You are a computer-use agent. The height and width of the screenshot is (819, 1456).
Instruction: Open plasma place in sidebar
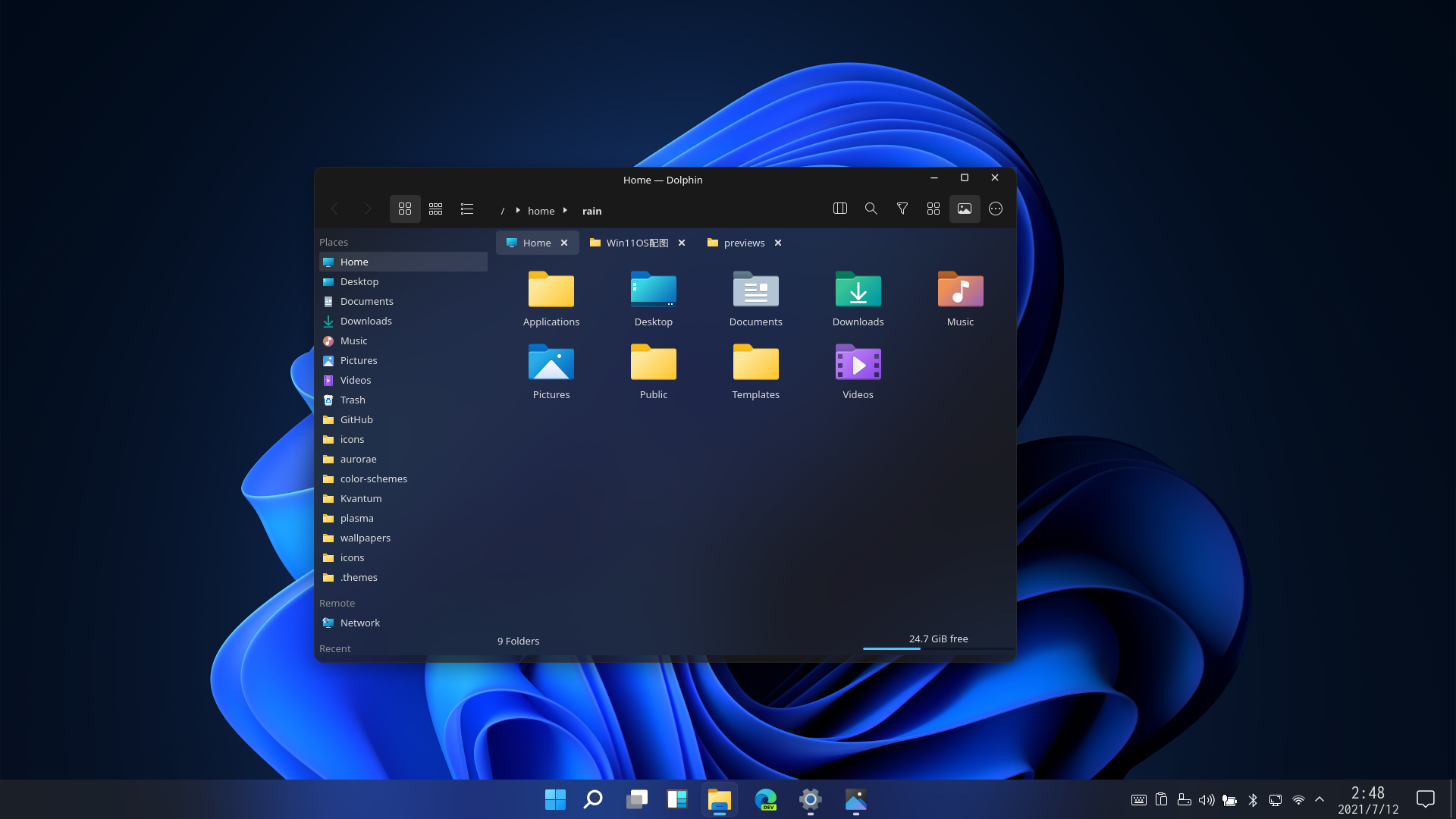403,518
